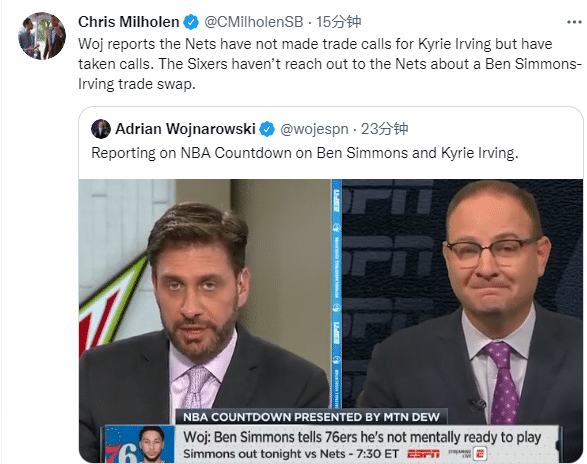
Task: Click the verified badge beside Adrian Wojnarowski
Action: click(x=267, y=129)
